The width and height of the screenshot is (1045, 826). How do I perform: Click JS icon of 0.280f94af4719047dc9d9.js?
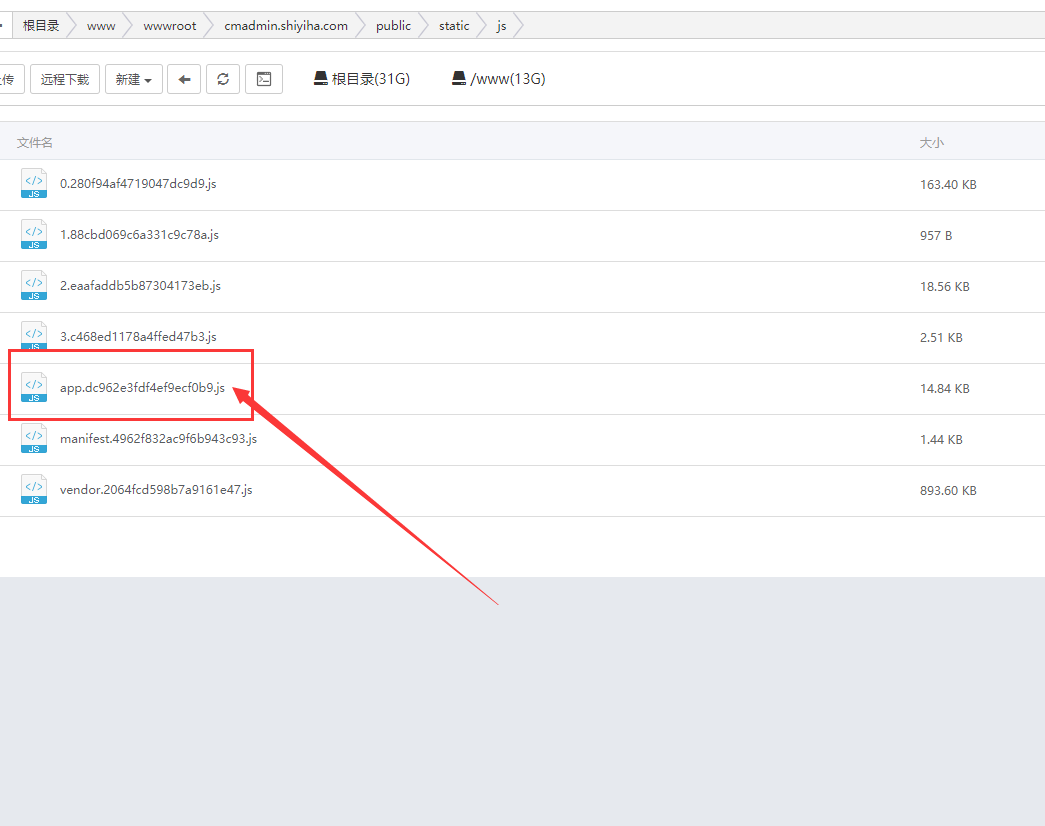click(34, 183)
